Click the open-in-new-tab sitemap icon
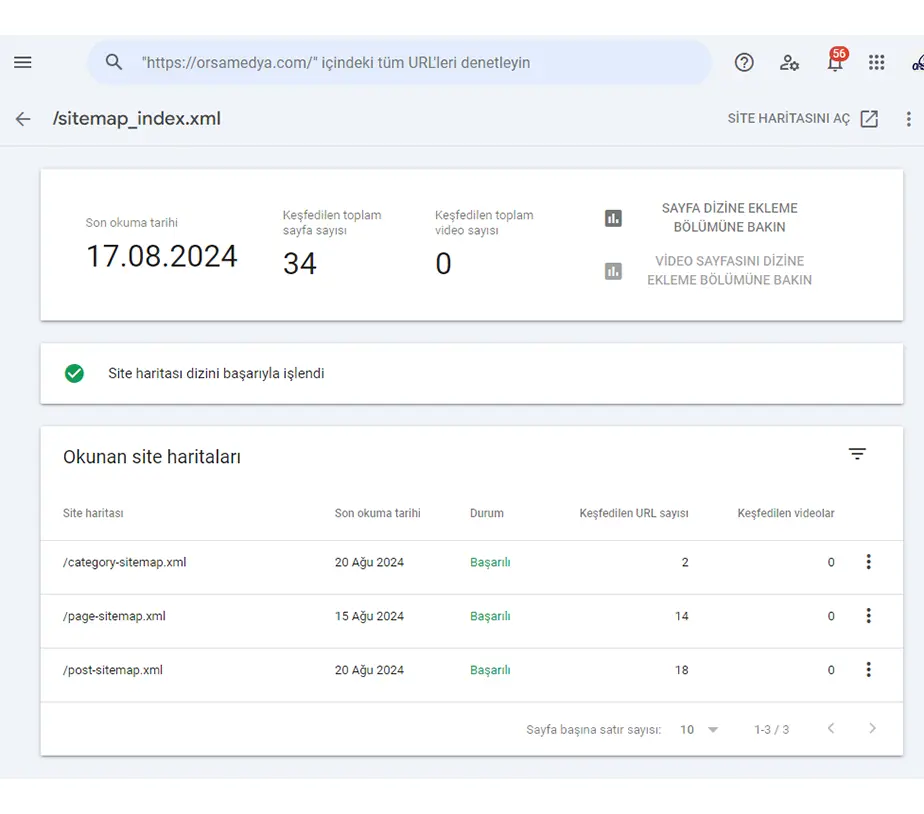This screenshot has width=924, height=814. point(869,118)
